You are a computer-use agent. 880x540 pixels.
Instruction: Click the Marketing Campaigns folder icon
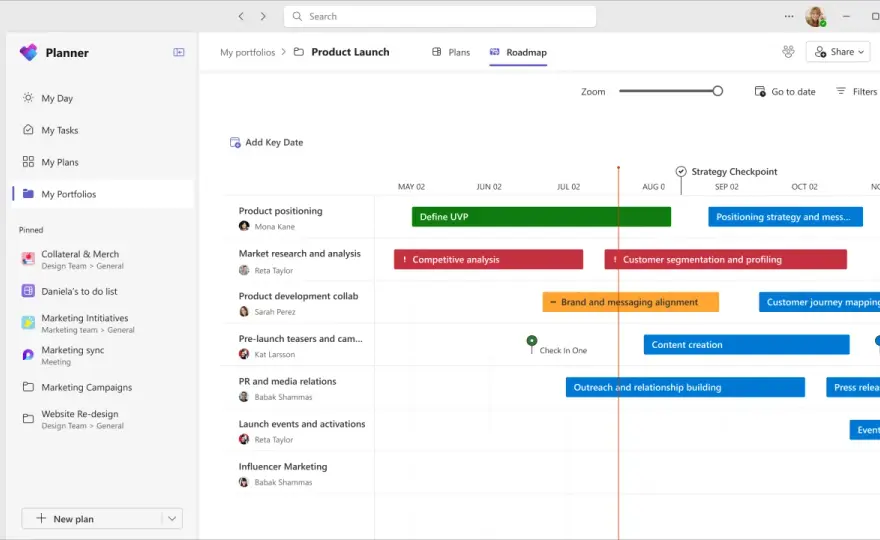[x=28, y=387]
